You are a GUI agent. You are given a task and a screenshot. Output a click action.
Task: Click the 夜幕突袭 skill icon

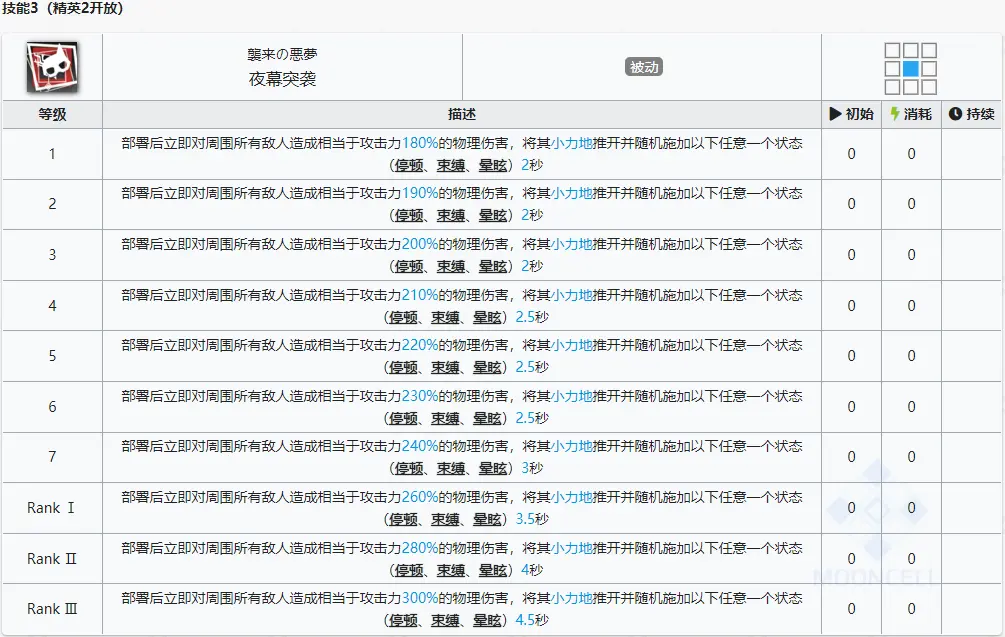[x=52, y=67]
